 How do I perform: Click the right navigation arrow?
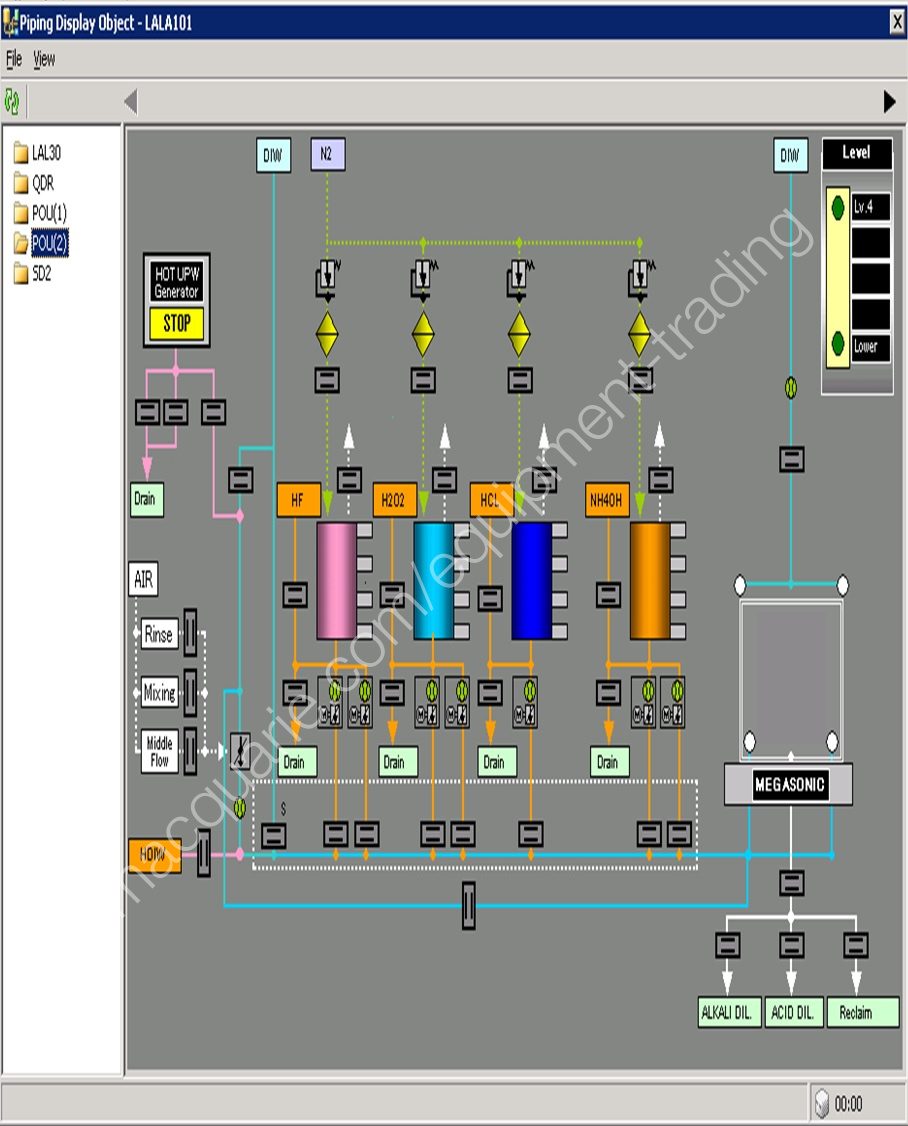click(889, 101)
